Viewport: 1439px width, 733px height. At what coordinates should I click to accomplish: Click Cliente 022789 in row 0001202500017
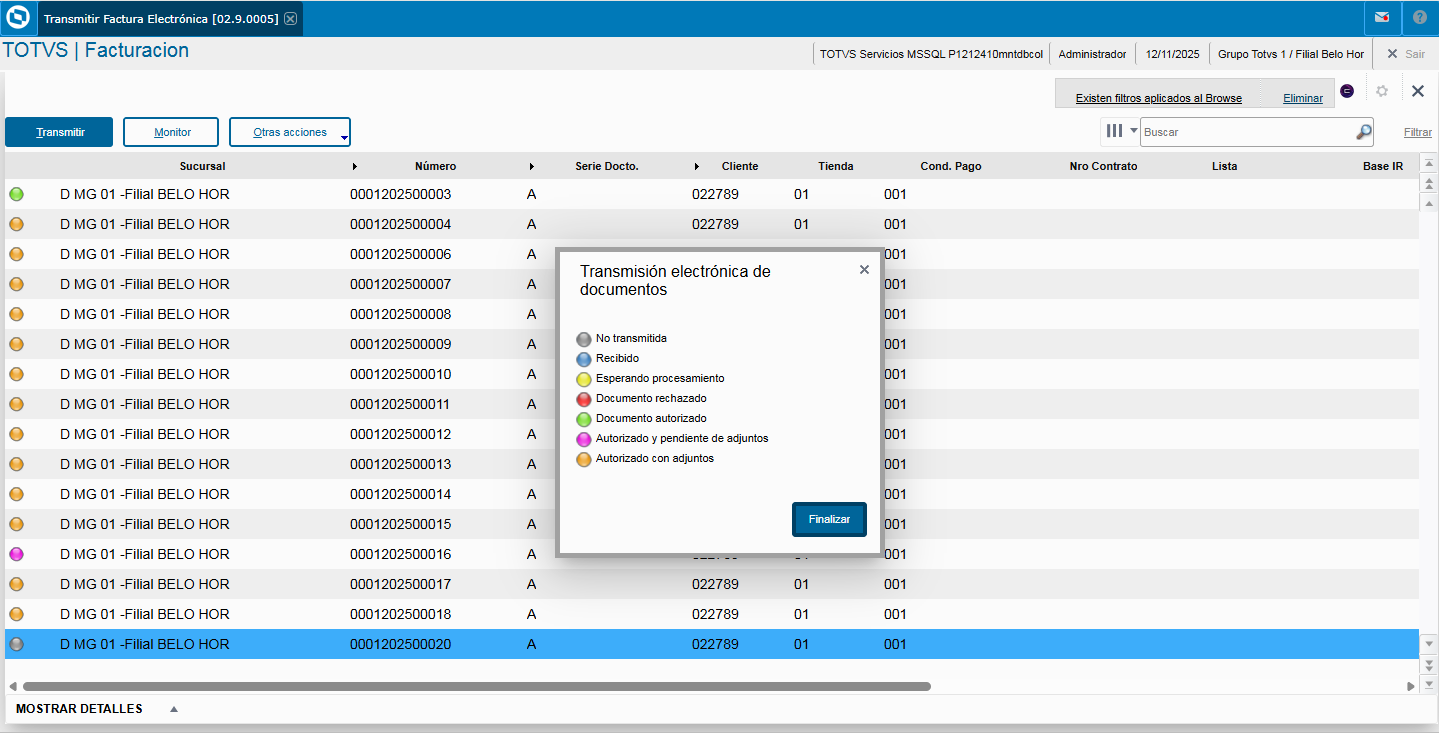(715, 584)
